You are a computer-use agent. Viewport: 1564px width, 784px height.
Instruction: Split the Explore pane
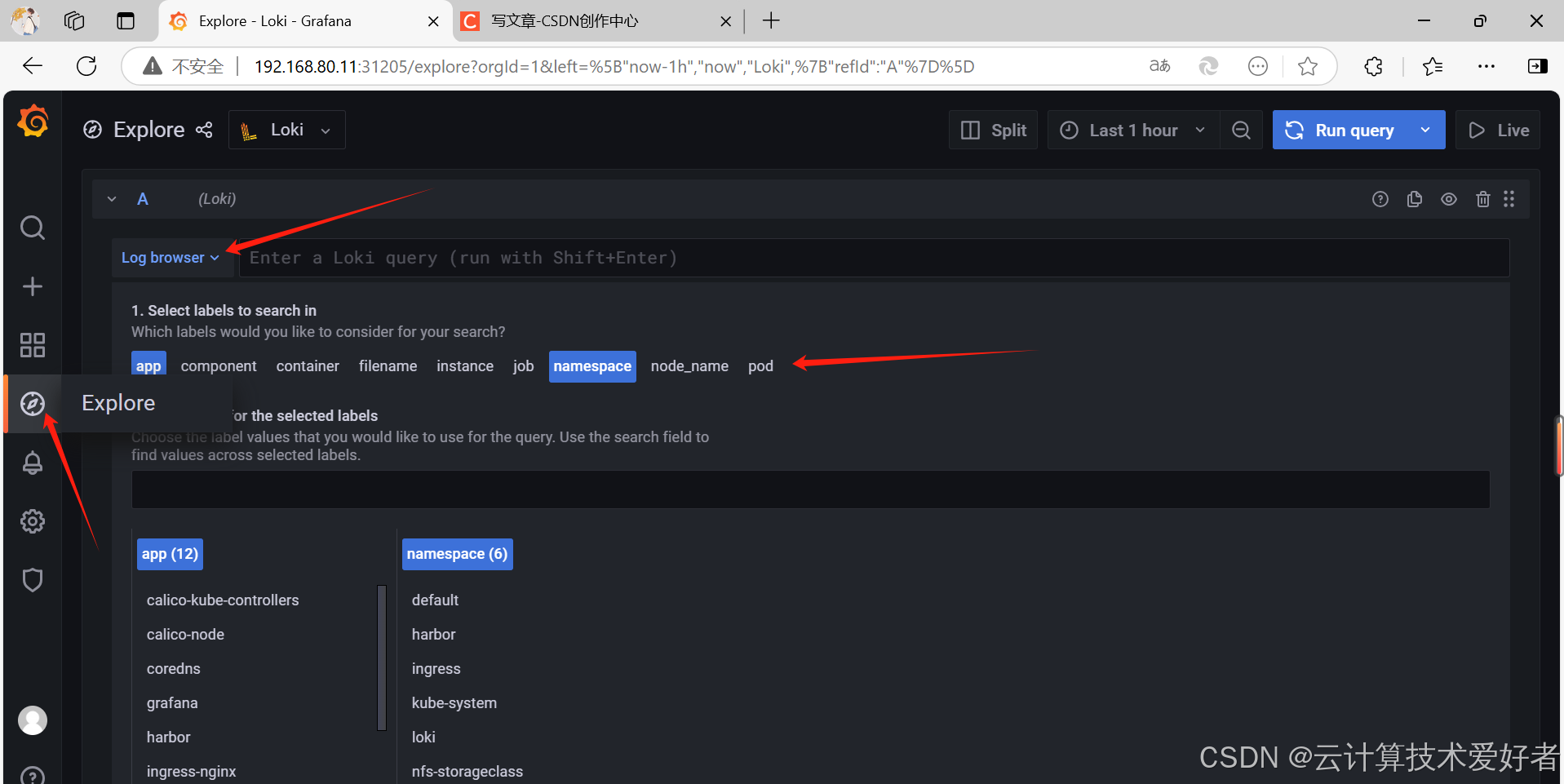pyautogui.click(x=993, y=131)
